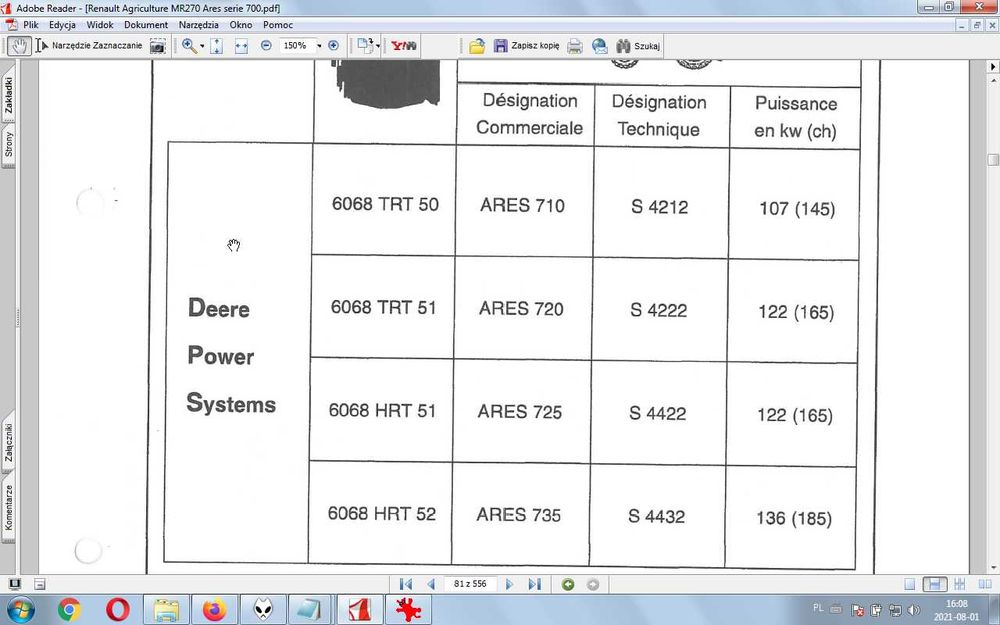
Task: Click the scrollbar up arrow
Action: [x=993, y=80]
